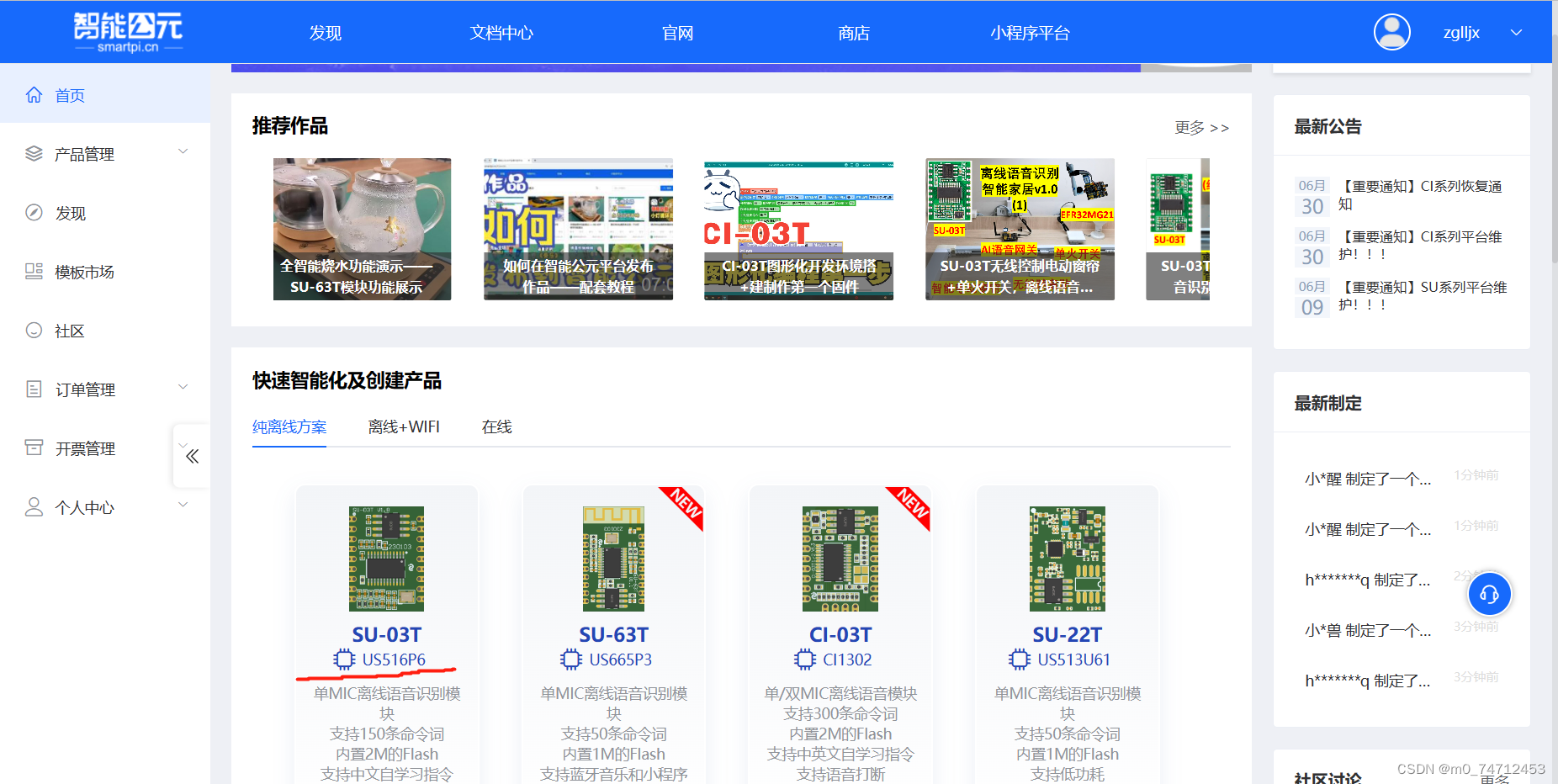Select the SU-03T module image
The height and width of the screenshot is (784, 1558).
coord(386,559)
